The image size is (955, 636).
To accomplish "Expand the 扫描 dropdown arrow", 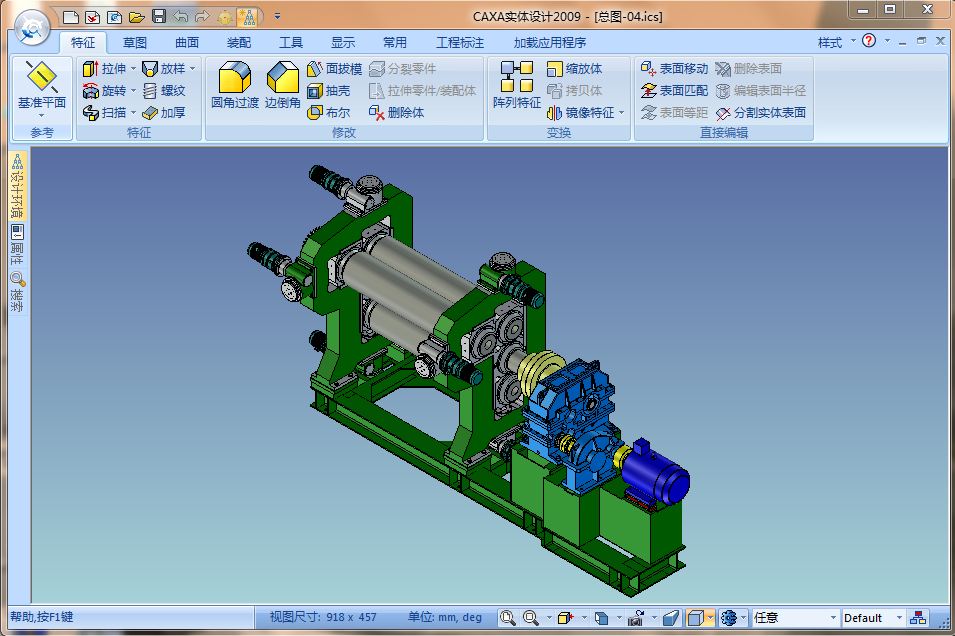I will point(133,113).
